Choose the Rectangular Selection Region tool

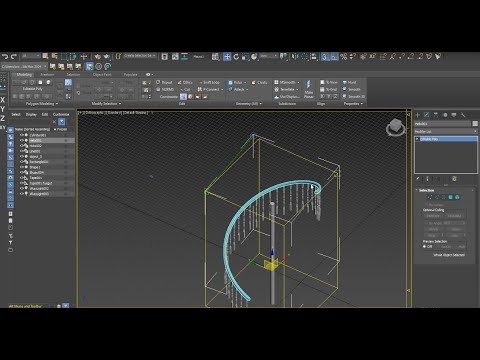[64, 56]
